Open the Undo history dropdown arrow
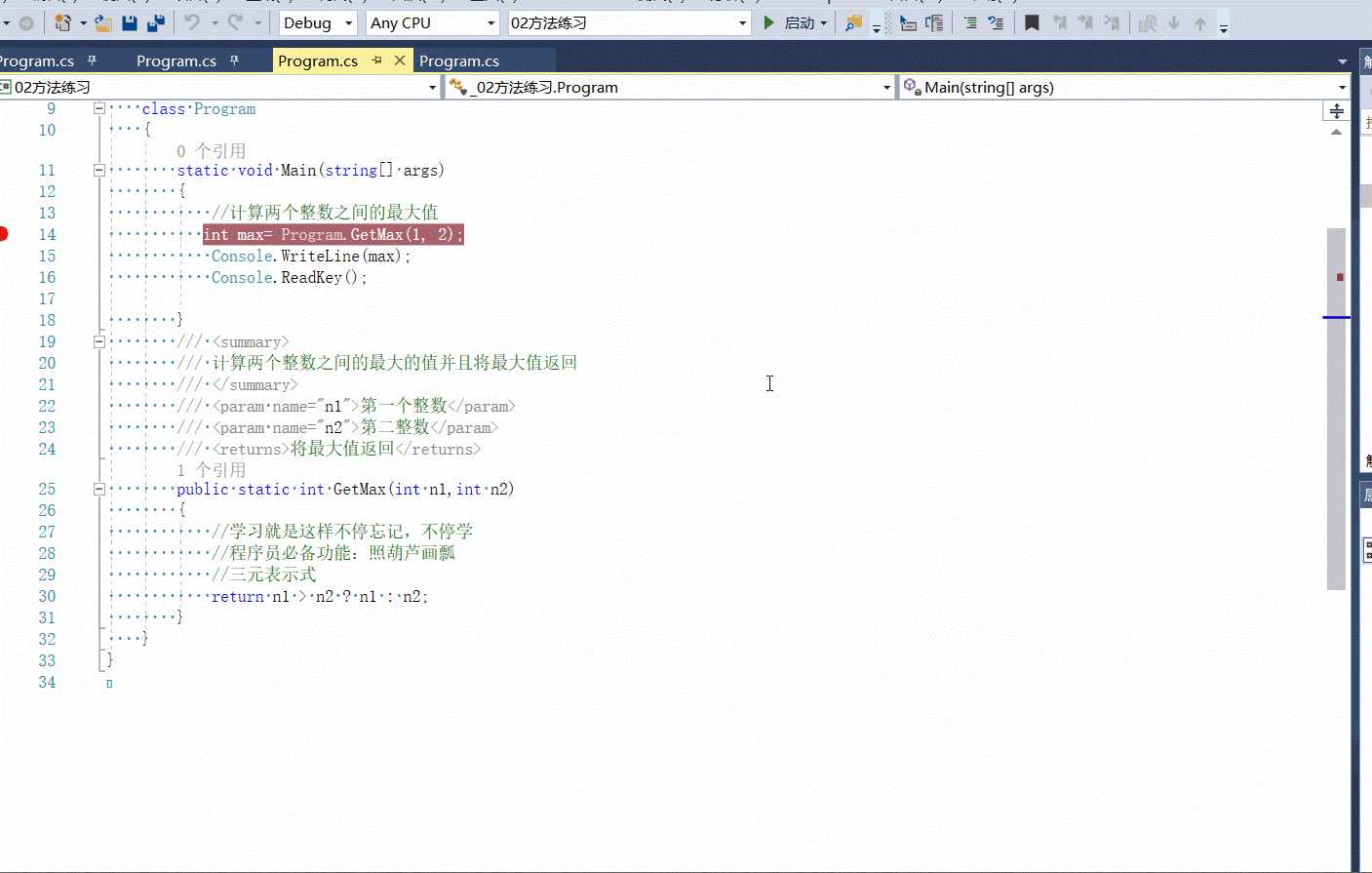The image size is (1372, 873). (x=214, y=22)
